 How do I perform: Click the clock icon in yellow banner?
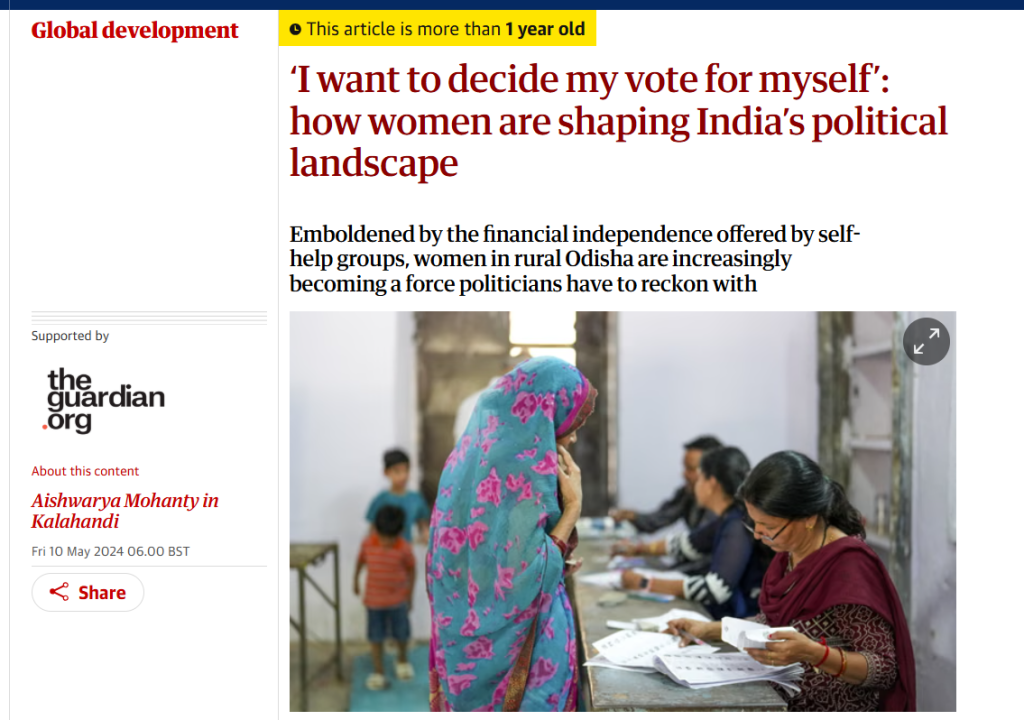pos(295,30)
